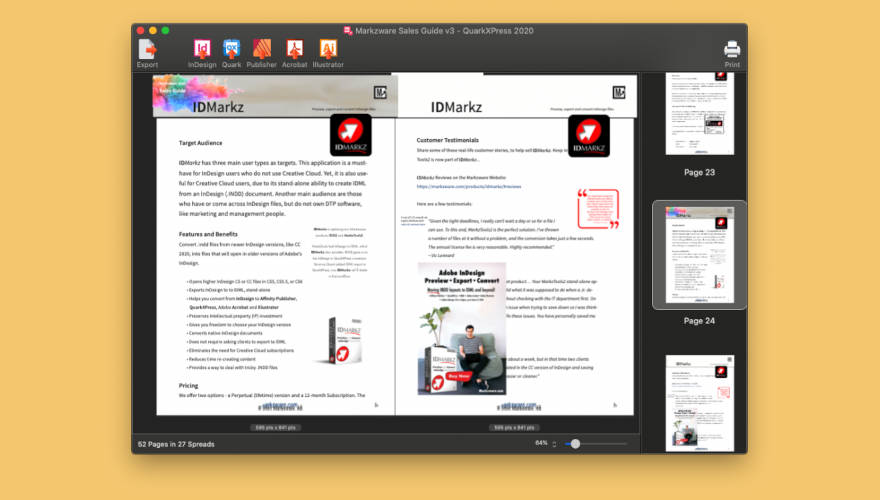This screenshot has height=500, width=880.
Task: Select the Page 24 thumbnail
Action: (699, 254)
